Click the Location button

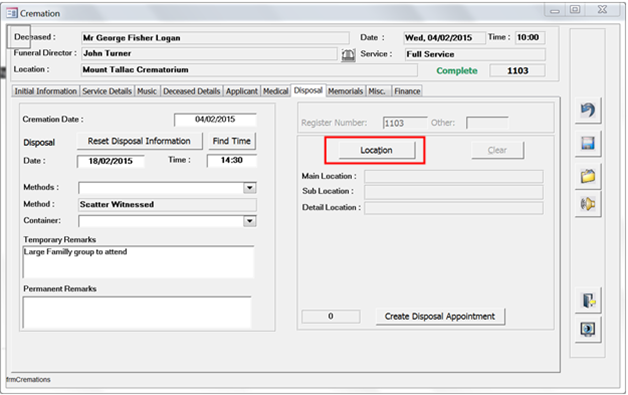[x=376, y=150]
